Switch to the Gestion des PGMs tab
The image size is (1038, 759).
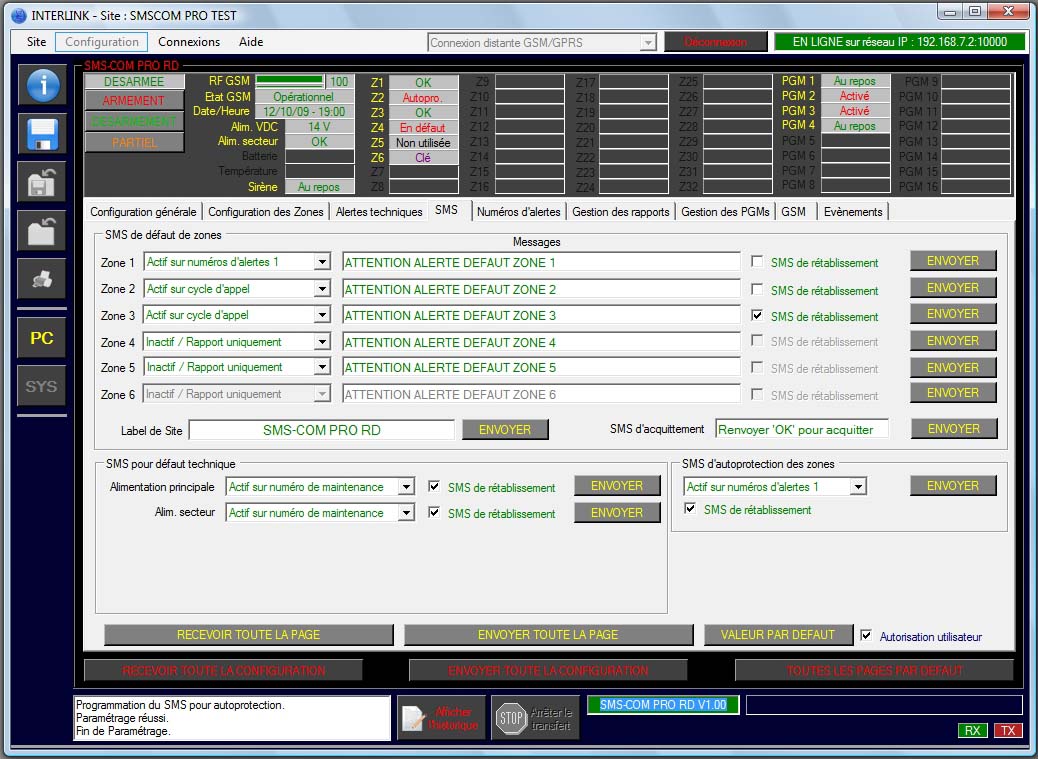pyautogui.click(x=725, y=212)
